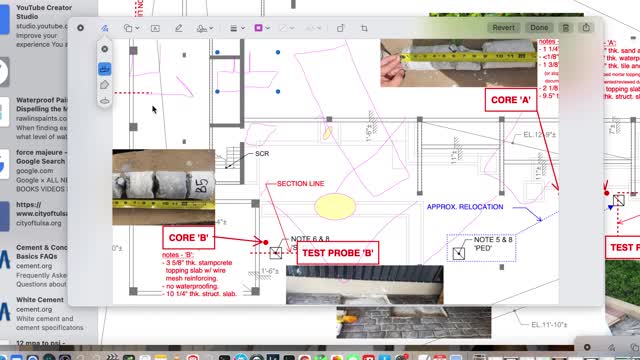Click the site icon beside the cityoftulsa.org entry

pos(4,217)
